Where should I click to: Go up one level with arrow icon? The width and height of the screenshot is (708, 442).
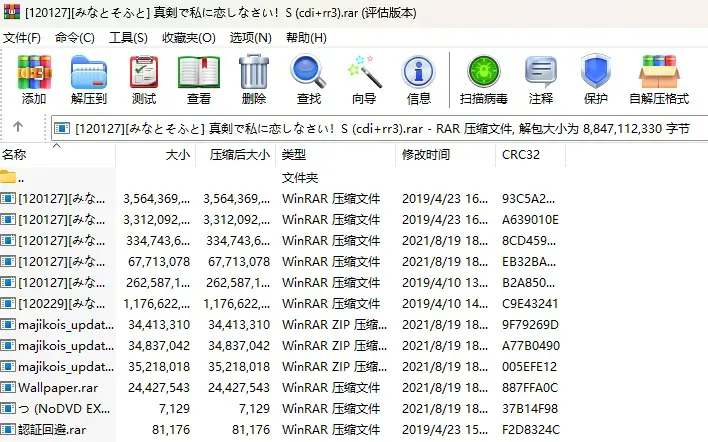click(18, 126)
